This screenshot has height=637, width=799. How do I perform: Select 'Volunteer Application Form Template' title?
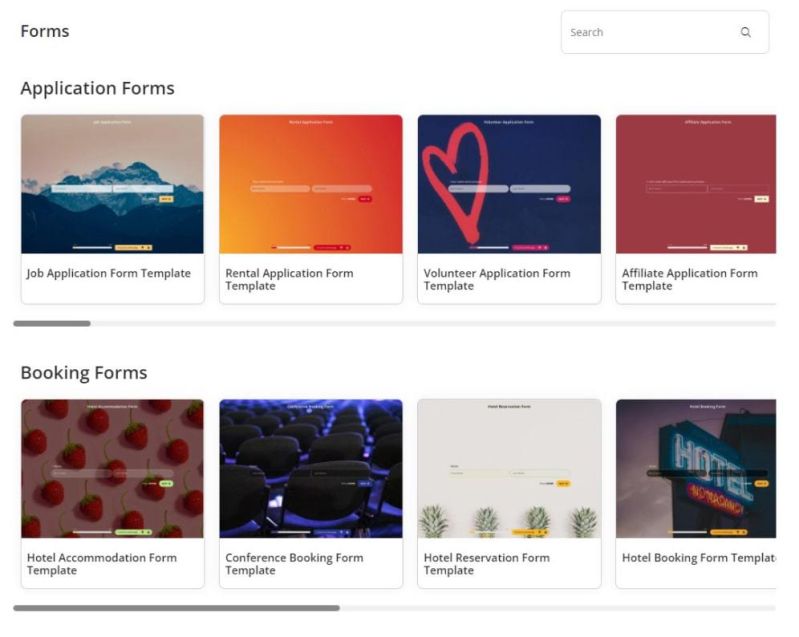[x=497, y=279]
